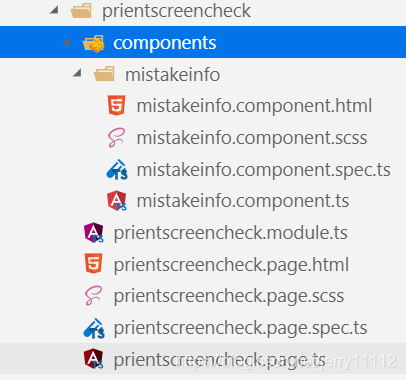Select the components folder label
The image size is (406, 380).
click(x=165, y=43)
